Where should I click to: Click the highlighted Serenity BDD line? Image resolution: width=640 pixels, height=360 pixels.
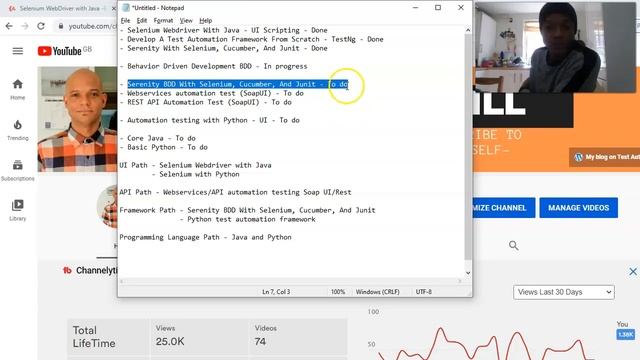point(238,84)
